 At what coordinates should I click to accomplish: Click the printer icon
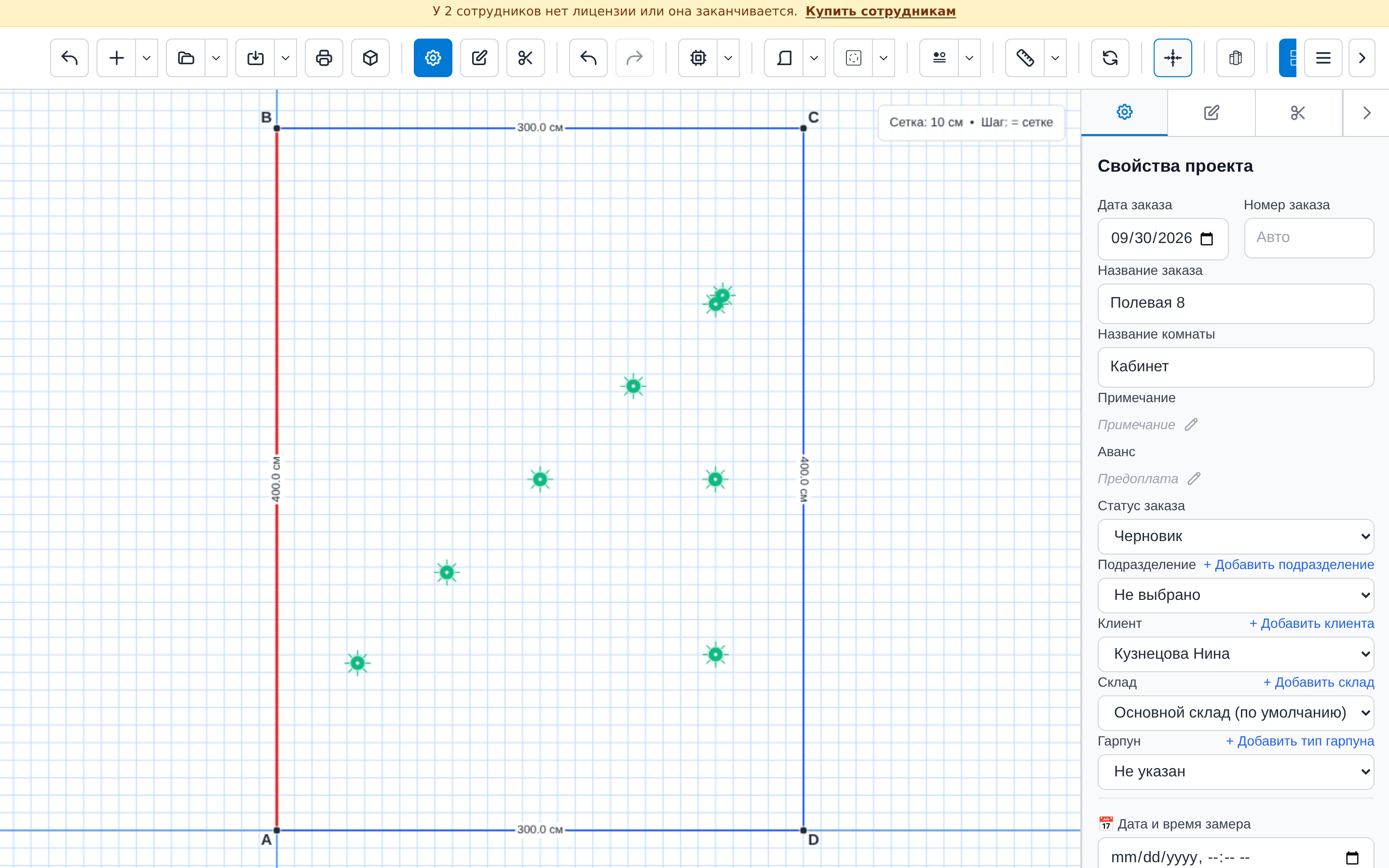(x=324, y=58)
